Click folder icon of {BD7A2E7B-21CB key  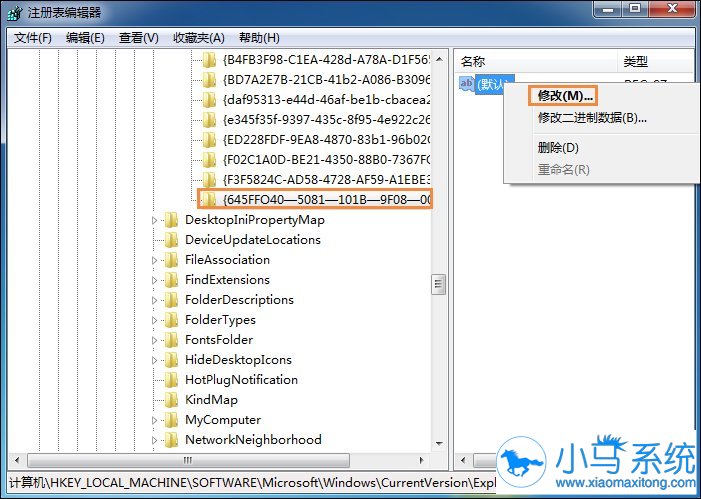pyautogui.click(x=209, y=80)
